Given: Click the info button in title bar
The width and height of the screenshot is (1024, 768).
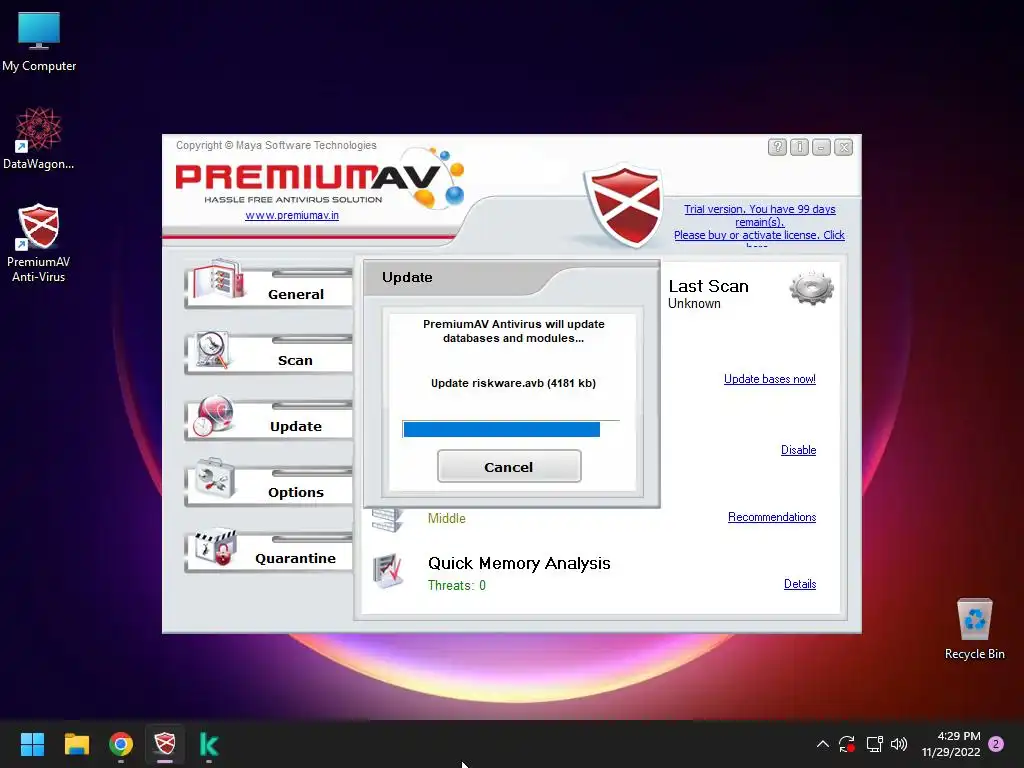Looking at the screenshot, I should [x=799, y=147].
